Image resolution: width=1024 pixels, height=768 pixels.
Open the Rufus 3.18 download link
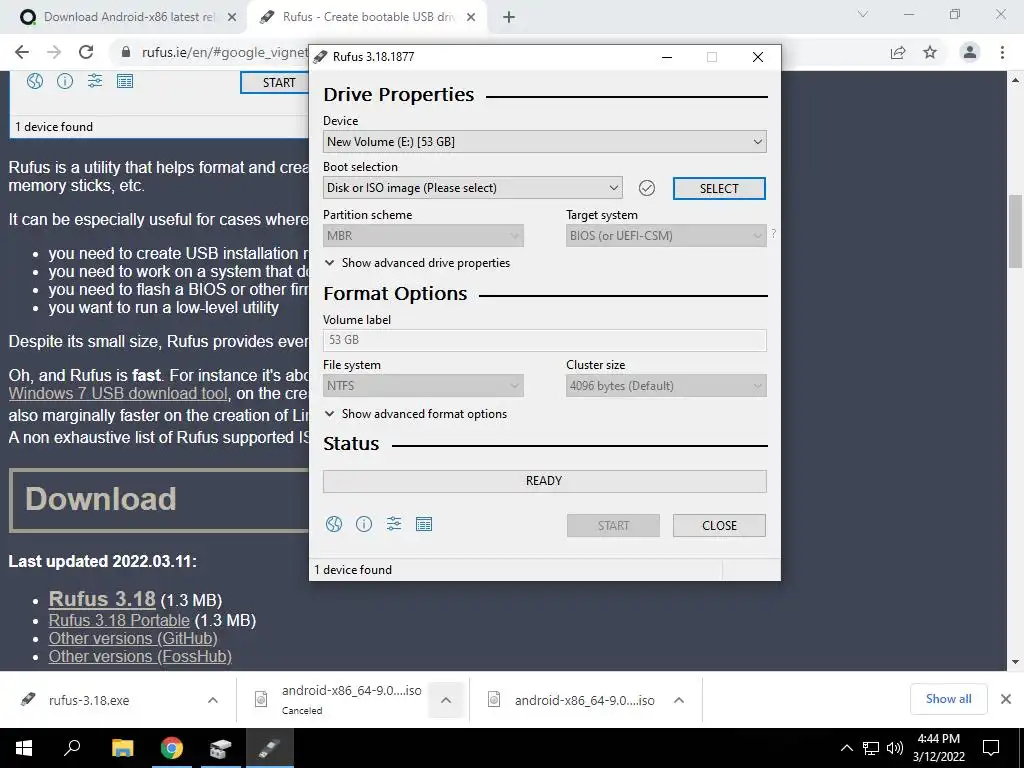pyautogui.click(x=102, y=599)
